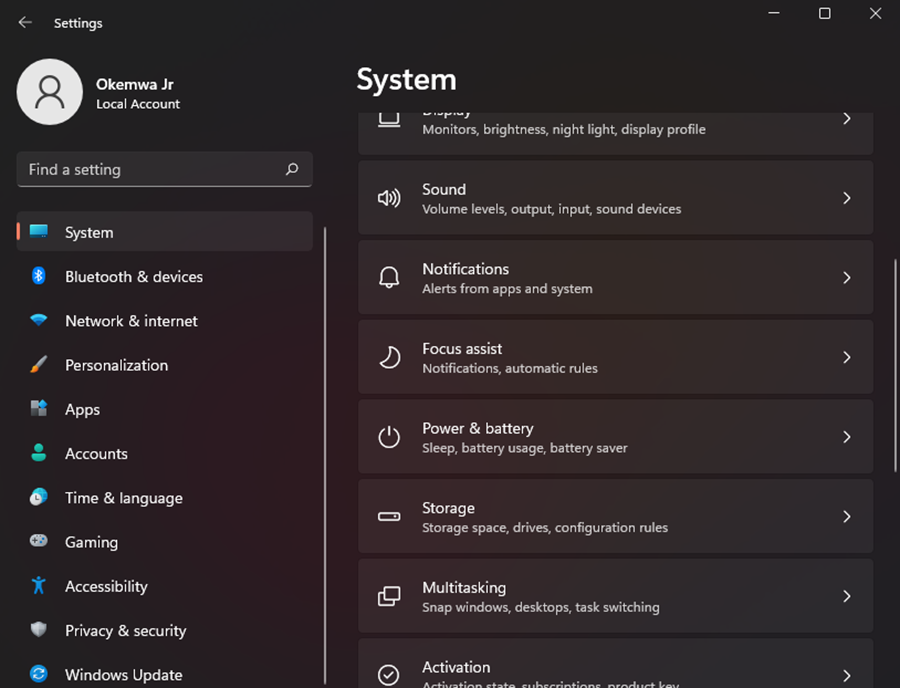Expand the Storage settings chevron
Screen dimensions: 900x688
pos(846,516)
